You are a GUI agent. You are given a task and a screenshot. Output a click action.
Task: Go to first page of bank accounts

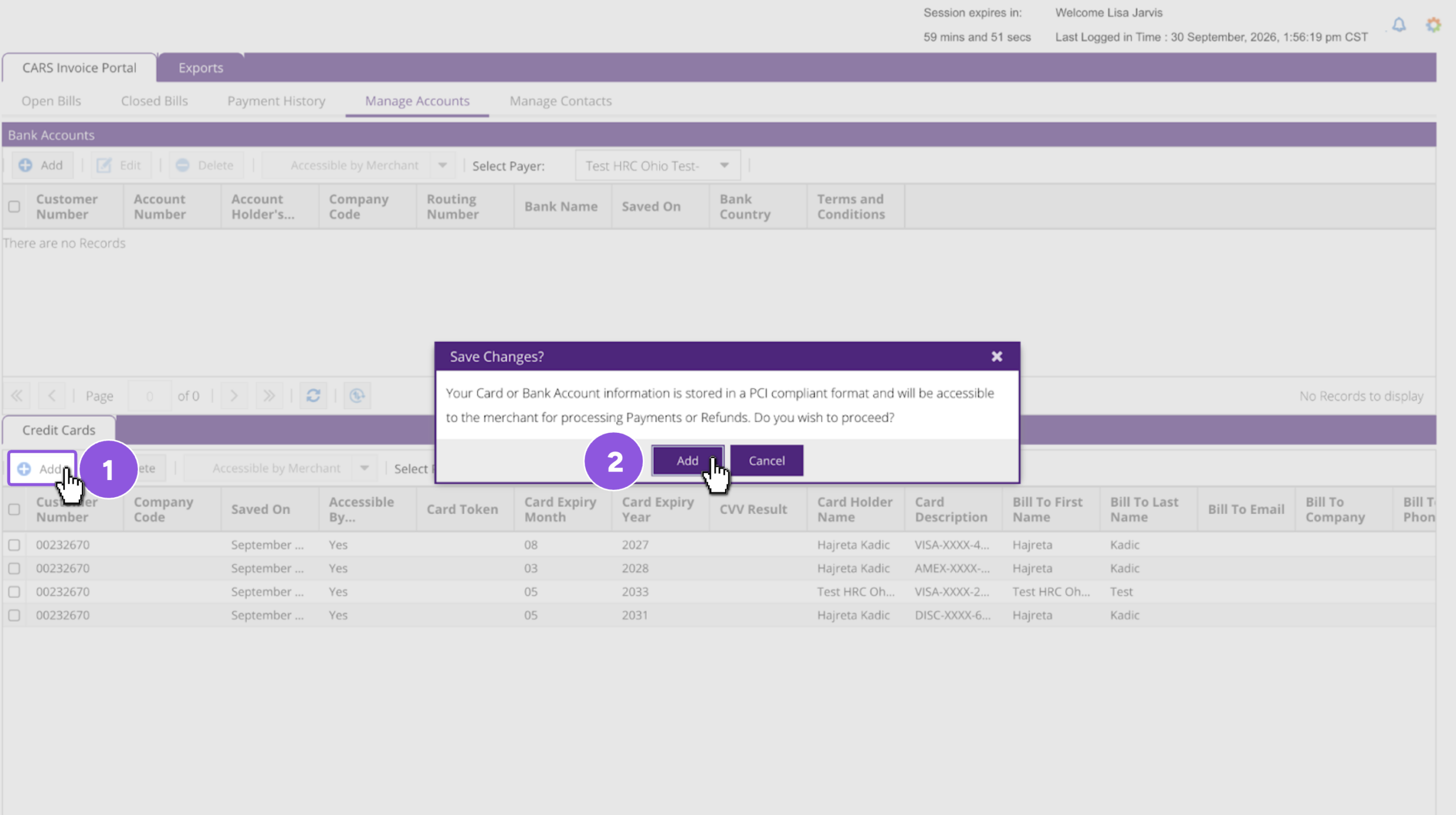click(x=17, y=396)
